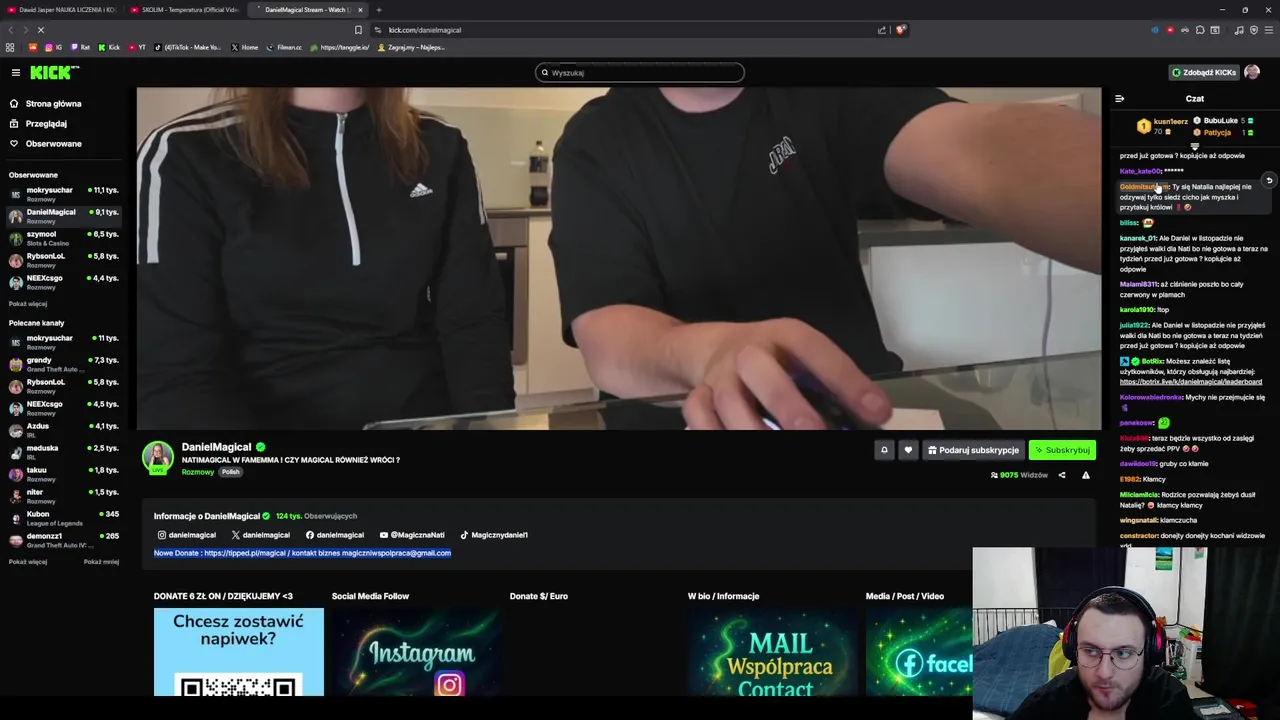
Task: Open mokrysuchar in Obserwowane list
Action: tap(64, 194)
